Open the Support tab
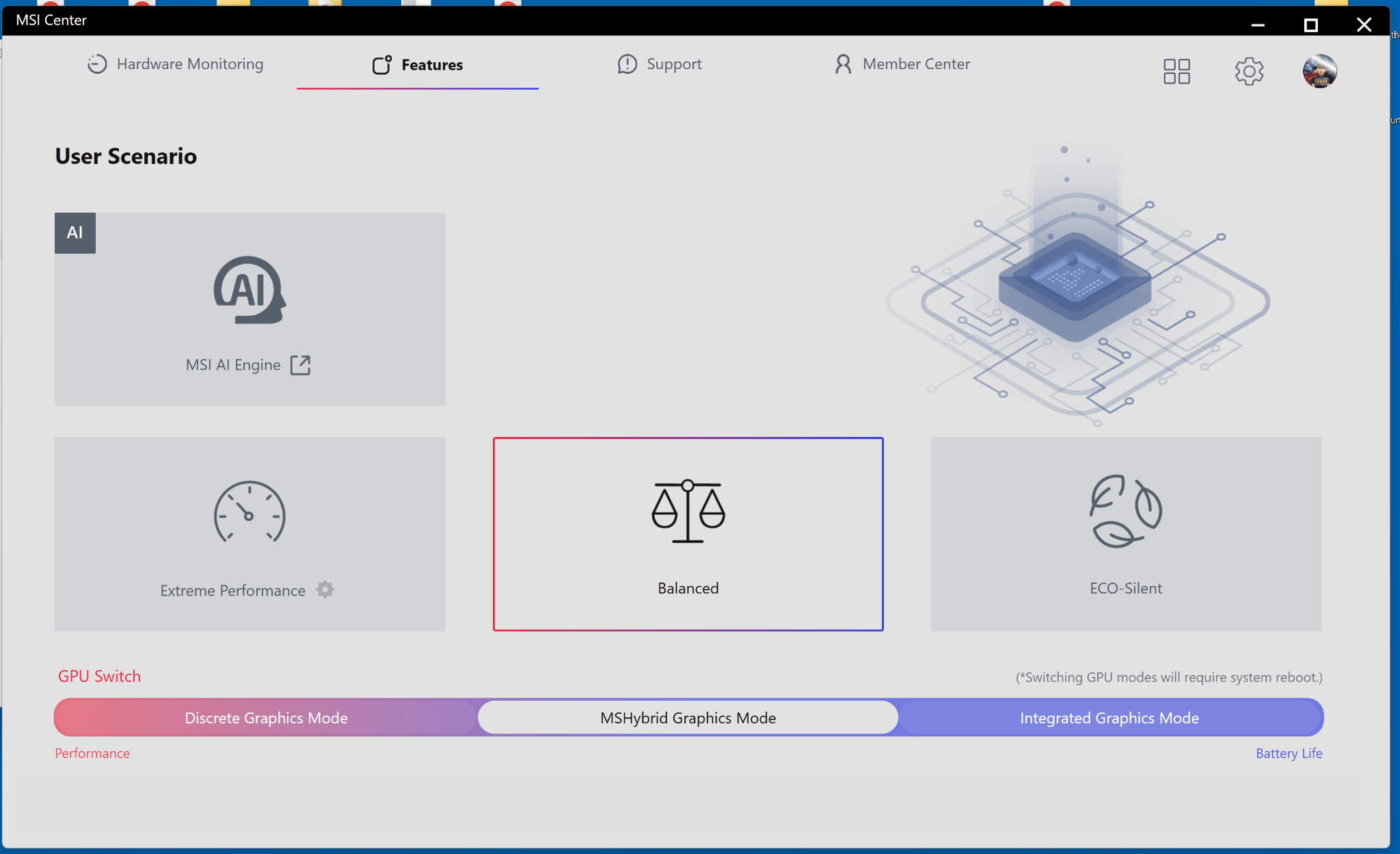 (660, 64)
